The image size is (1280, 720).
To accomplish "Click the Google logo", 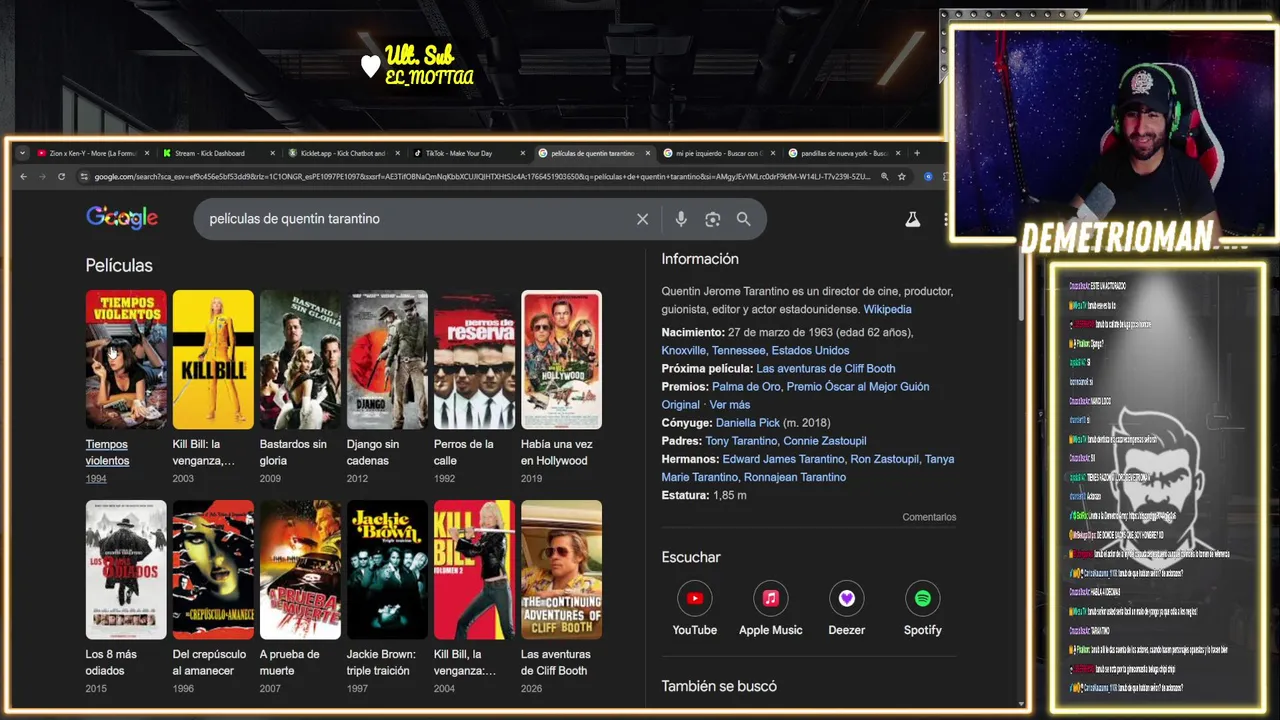I will 122,218.
